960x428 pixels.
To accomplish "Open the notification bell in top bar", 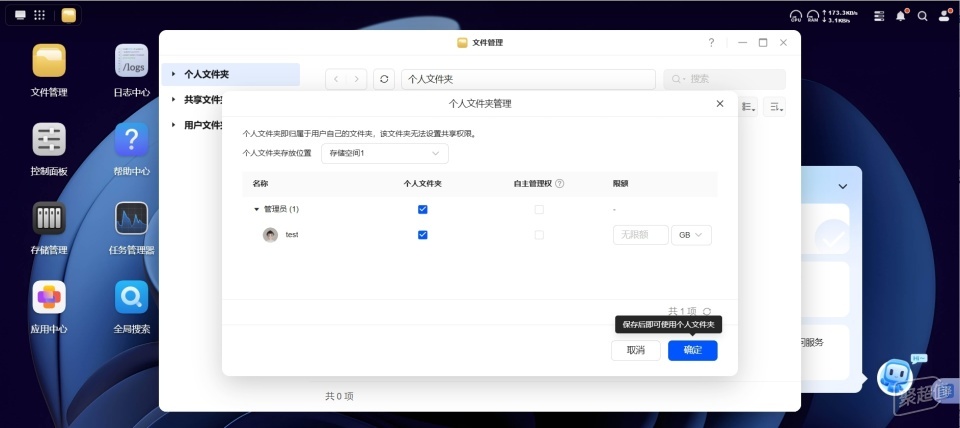I will [x=901, y=16].
